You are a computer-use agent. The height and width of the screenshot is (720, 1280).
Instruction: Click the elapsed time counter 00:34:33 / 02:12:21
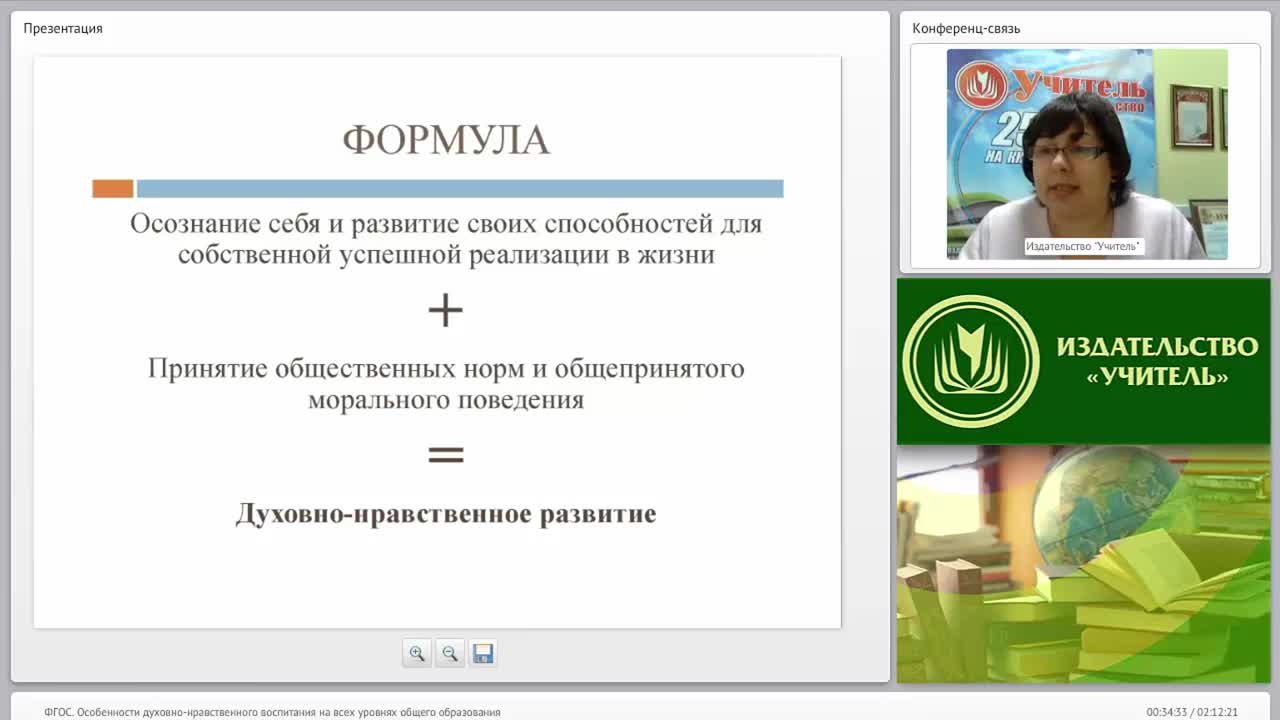click(1192, 712)
